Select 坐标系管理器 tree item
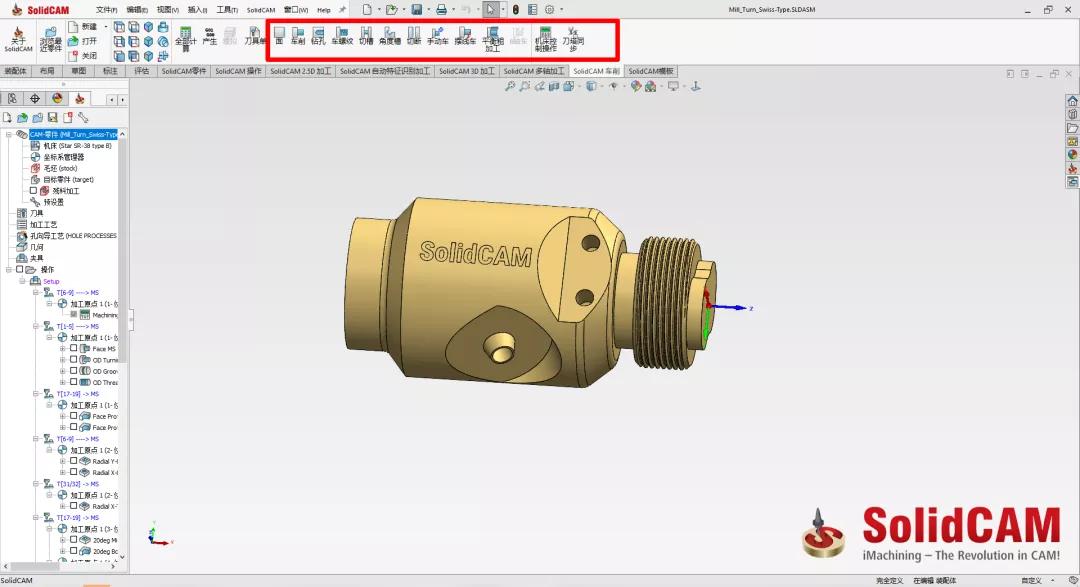1080x587 pixels. coord(63,157)
